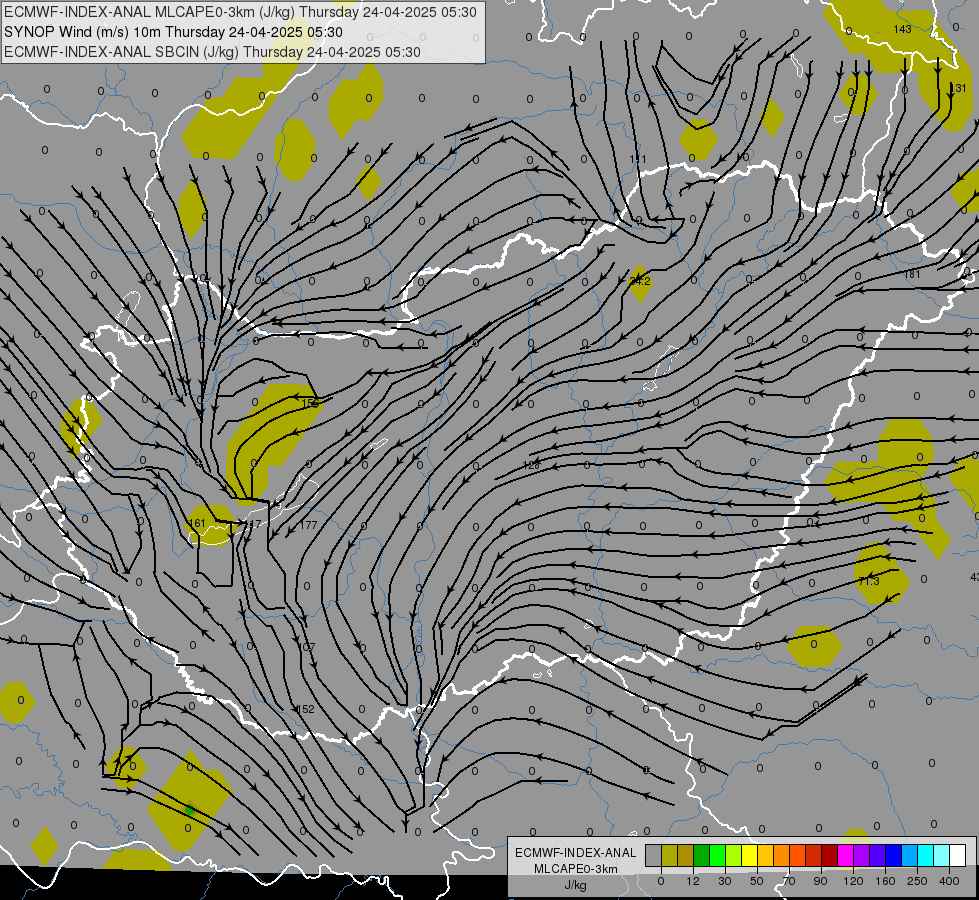Click the pure blue legend swatch
The height and width of the screenshot is (900, 979).
(893, 855)
